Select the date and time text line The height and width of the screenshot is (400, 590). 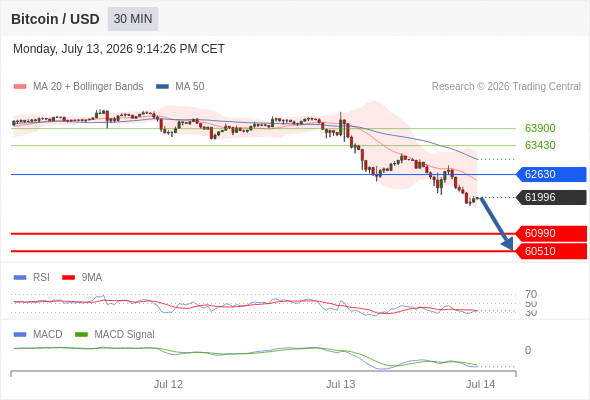click(119, 49)
